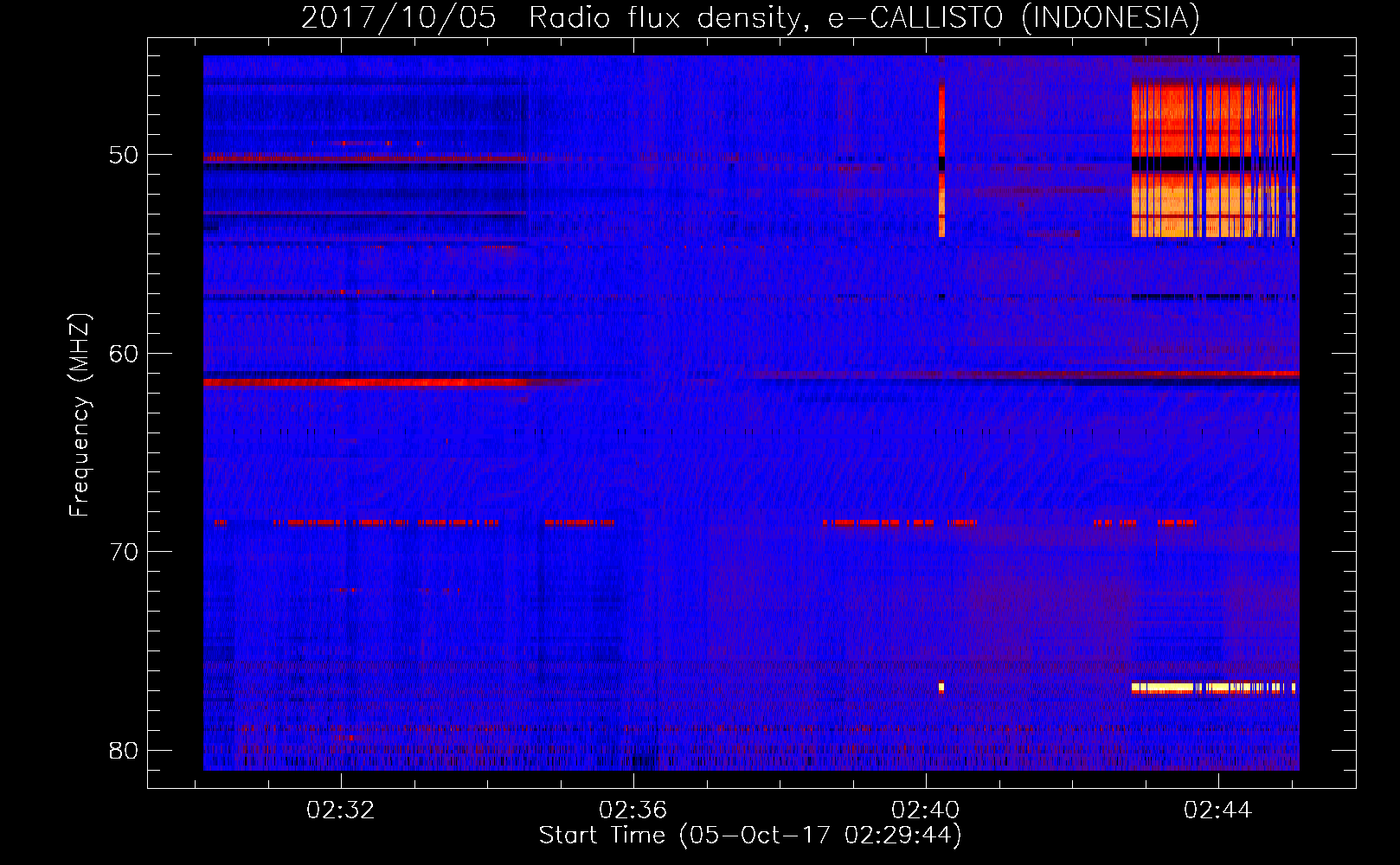Select the 02:44 time tick label
1400x865 pixels.
point(1218,811)
